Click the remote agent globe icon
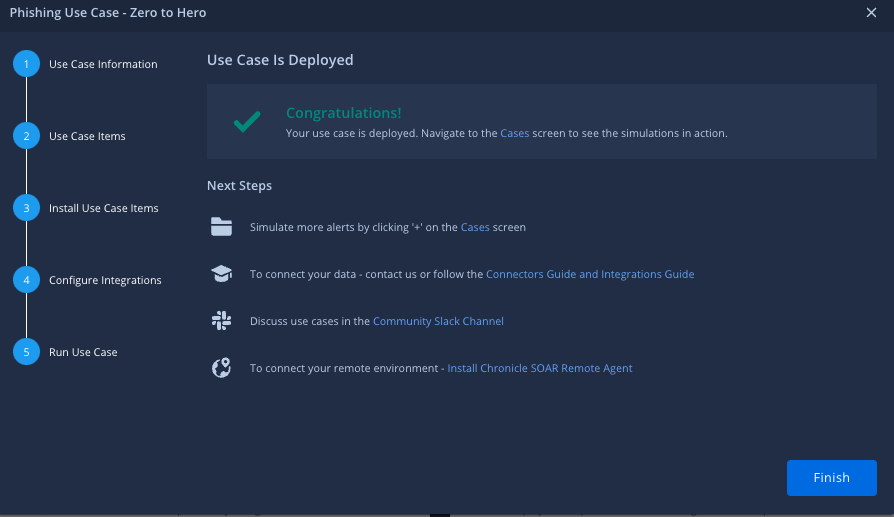894x517 pixels. pos(221,368)
